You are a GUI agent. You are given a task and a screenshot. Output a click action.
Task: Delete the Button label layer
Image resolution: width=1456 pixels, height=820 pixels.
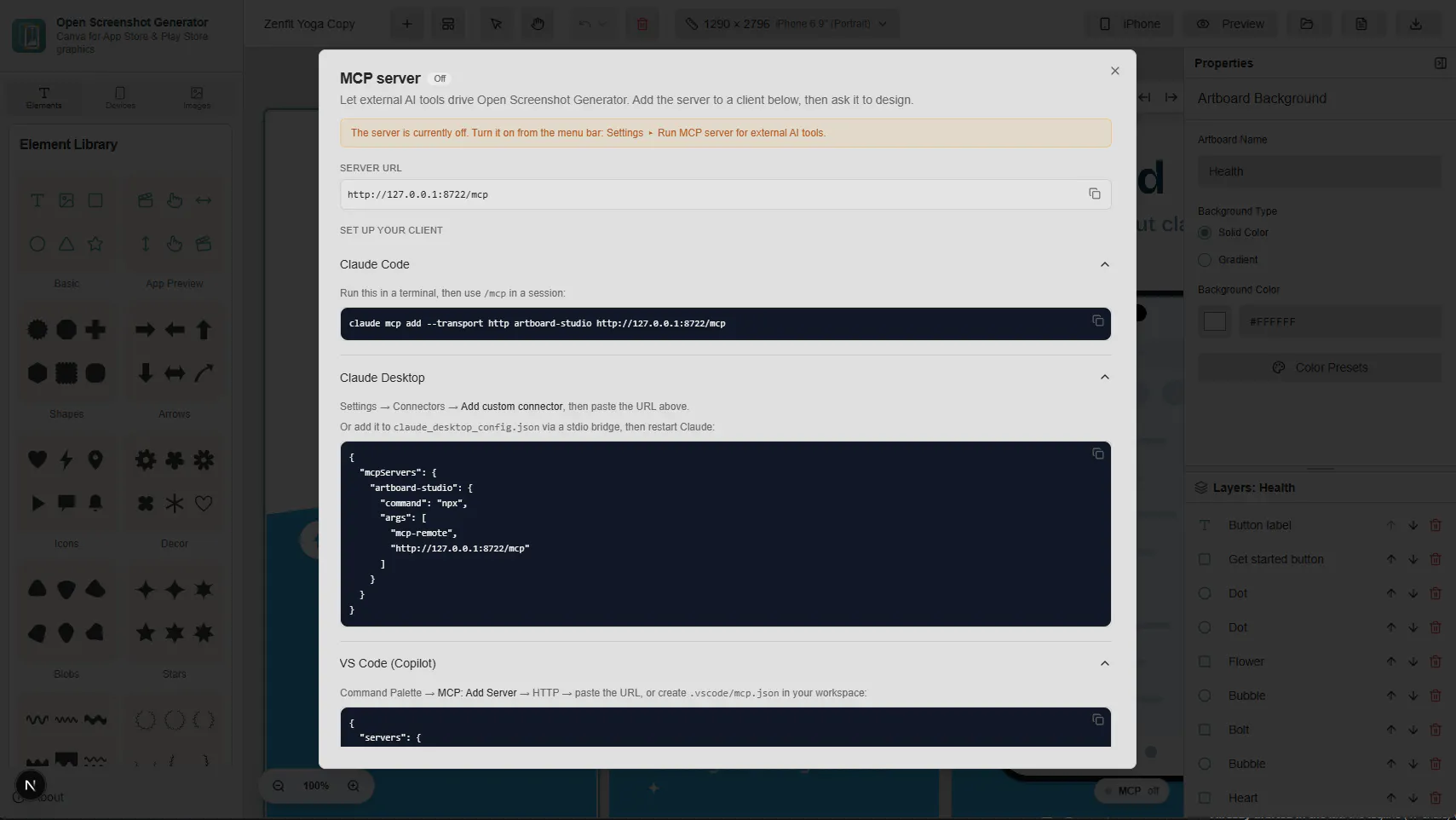[x=1435, y=525]
